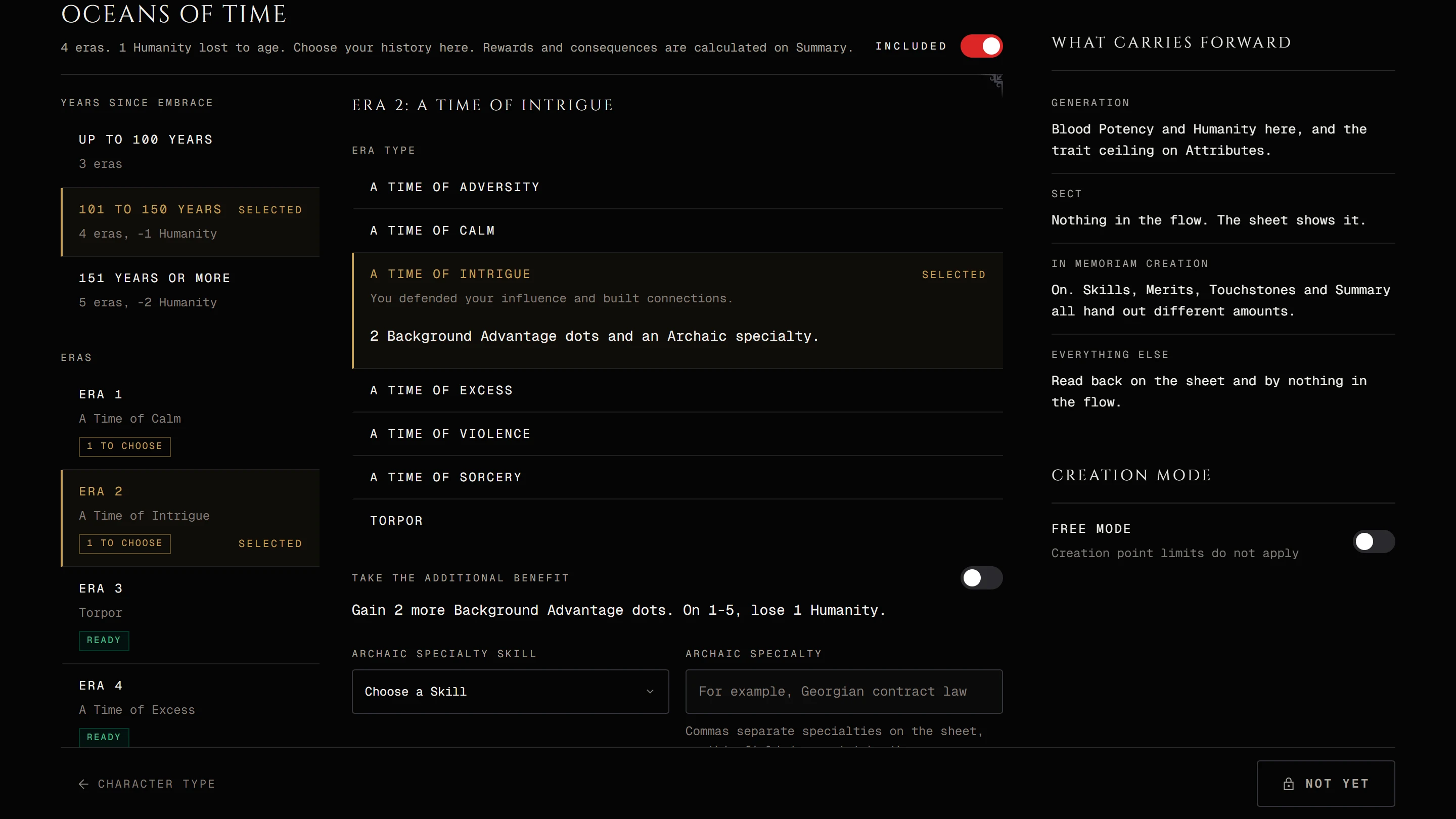The image size is (1456, 819).
Task: Click the Generation carry-forward description
Action: (1209, 140)
